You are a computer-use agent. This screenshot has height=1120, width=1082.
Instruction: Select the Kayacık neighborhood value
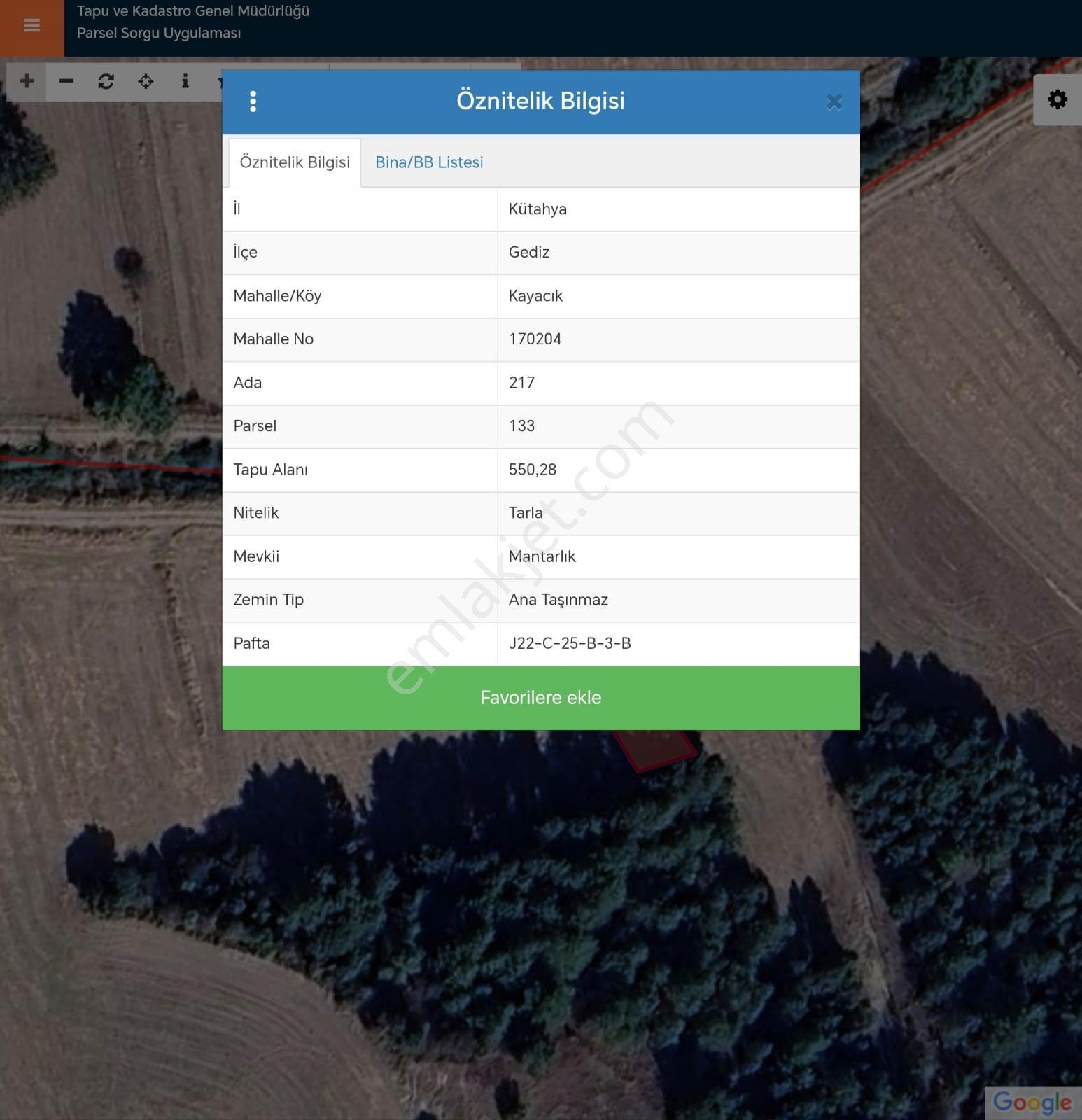[x=535, y=296]
